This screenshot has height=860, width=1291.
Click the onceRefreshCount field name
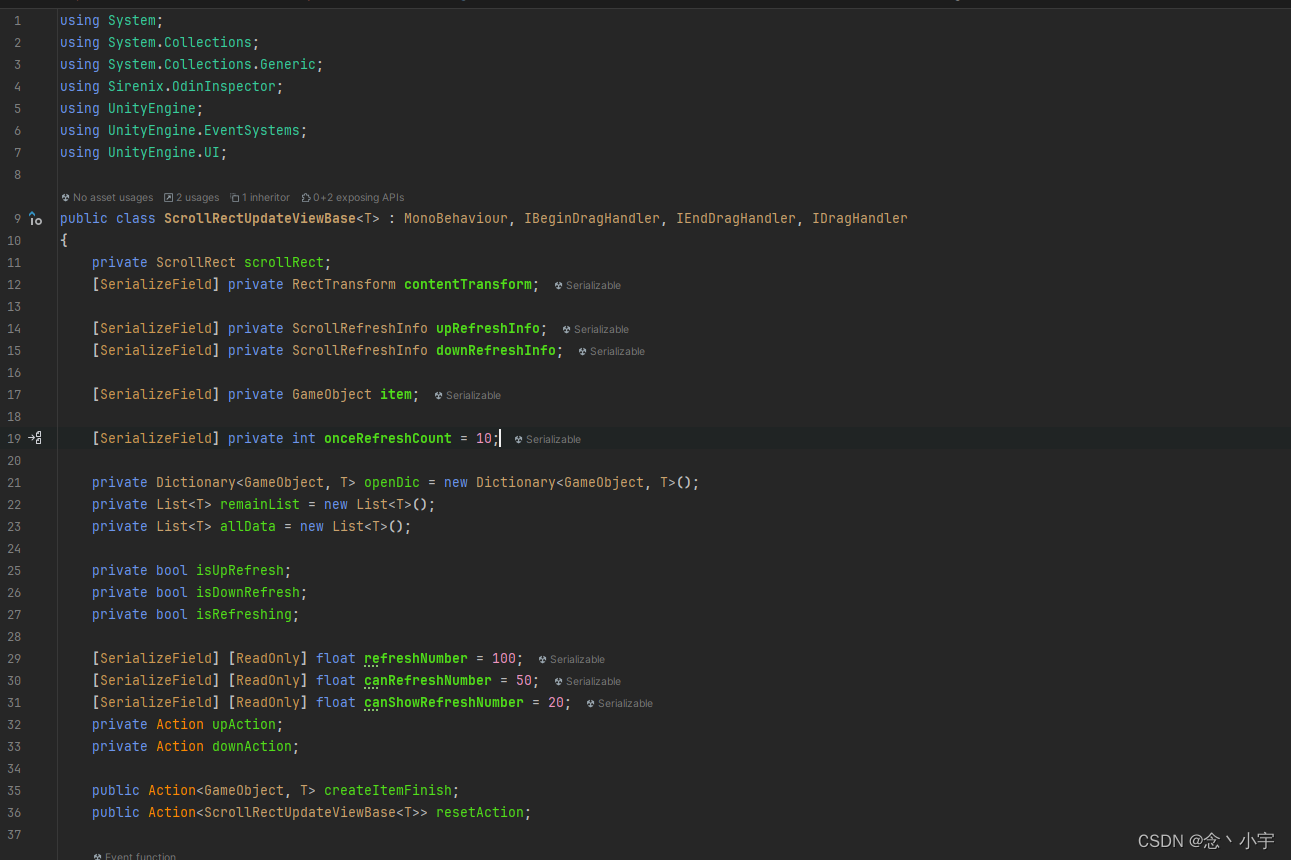click(388, 439)
